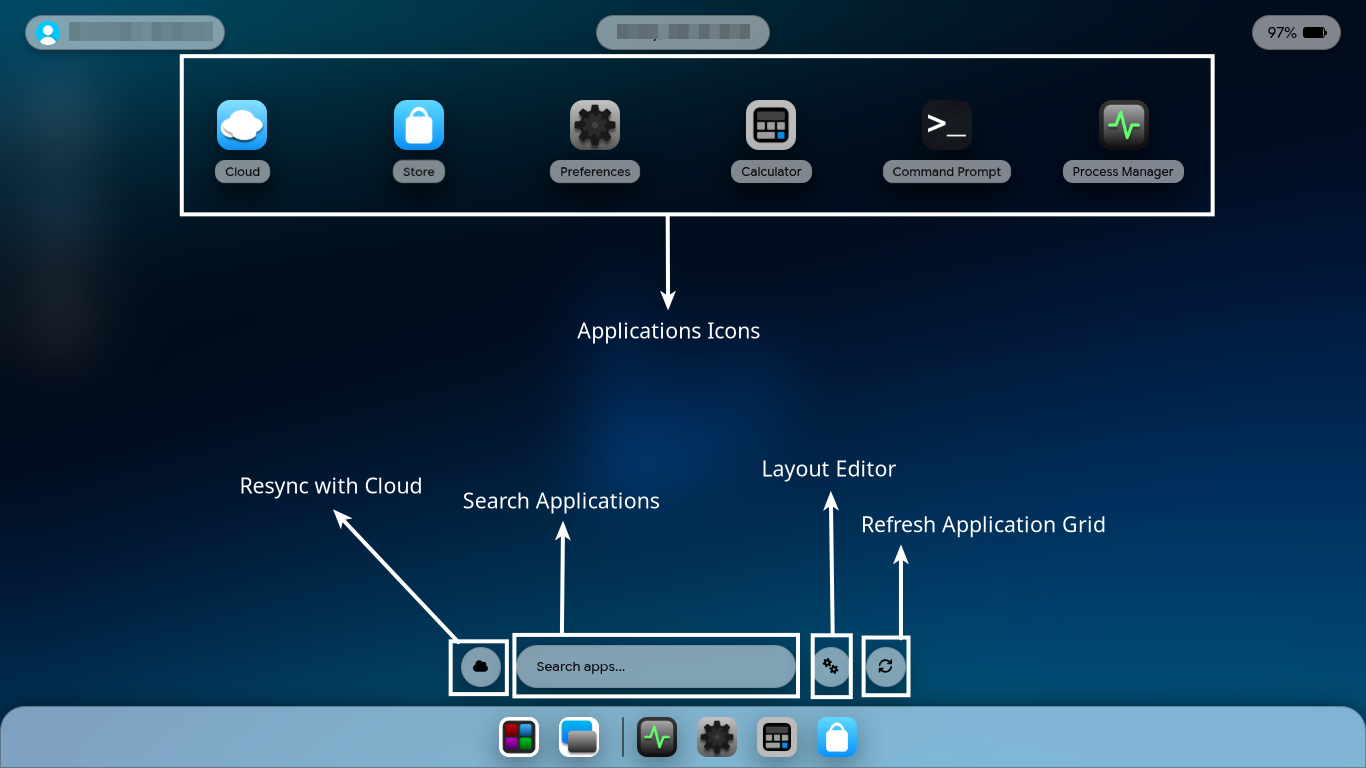Click the overlapping windows icon in the dock

pyautogui.click(x=579, y=738)
